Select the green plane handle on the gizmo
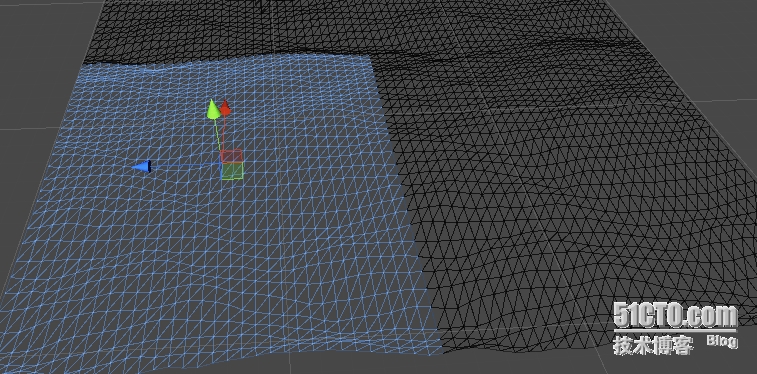757x374 pixels. click(233, 171)
